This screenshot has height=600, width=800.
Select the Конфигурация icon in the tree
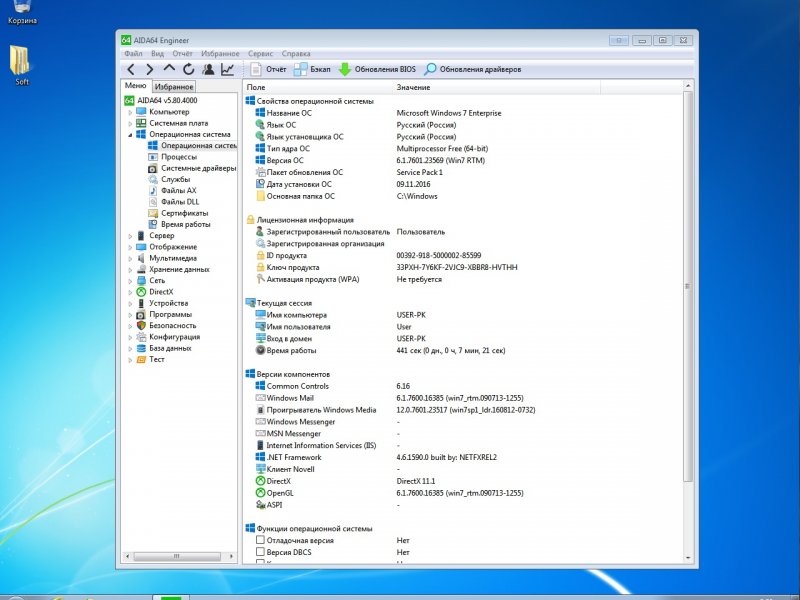pyautogui.click(x=141, y=337)
